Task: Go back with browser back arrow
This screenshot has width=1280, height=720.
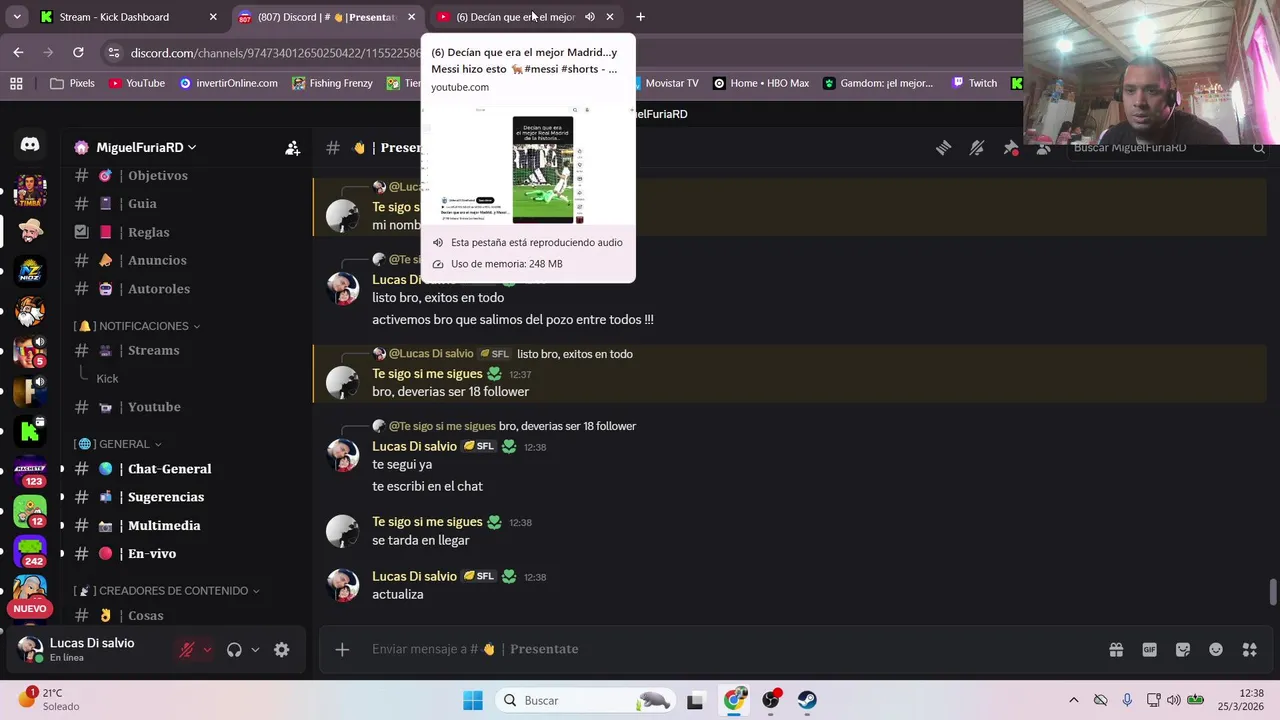Action: pos(18,52)
